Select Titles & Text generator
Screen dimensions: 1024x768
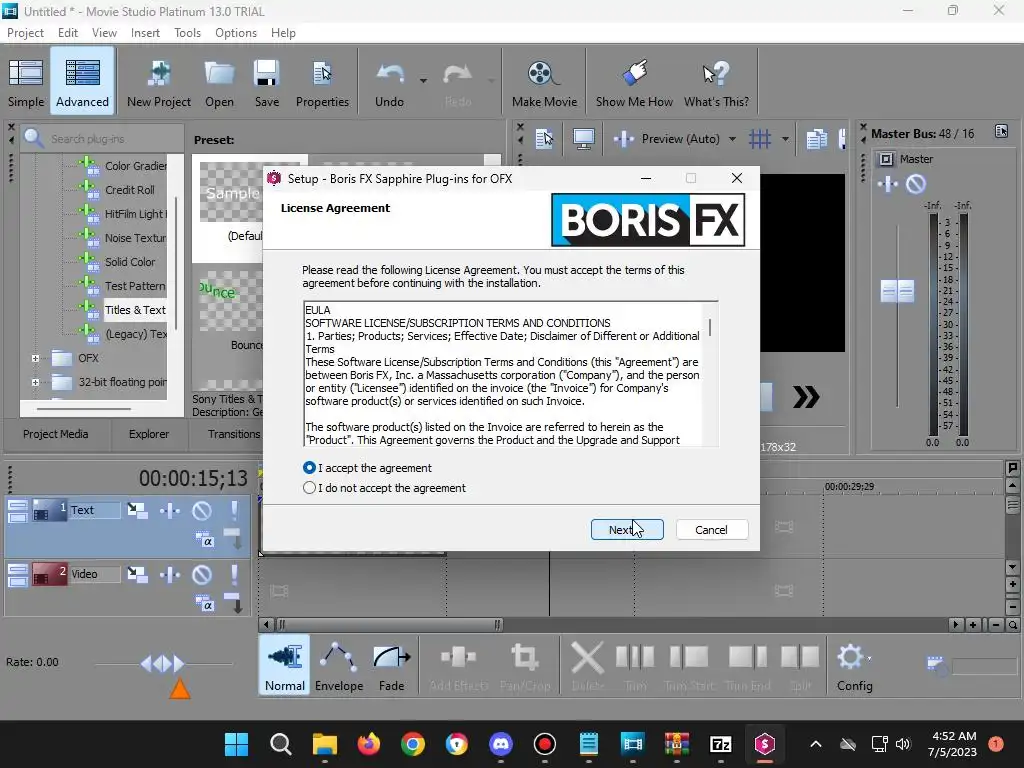coord(135,310)
